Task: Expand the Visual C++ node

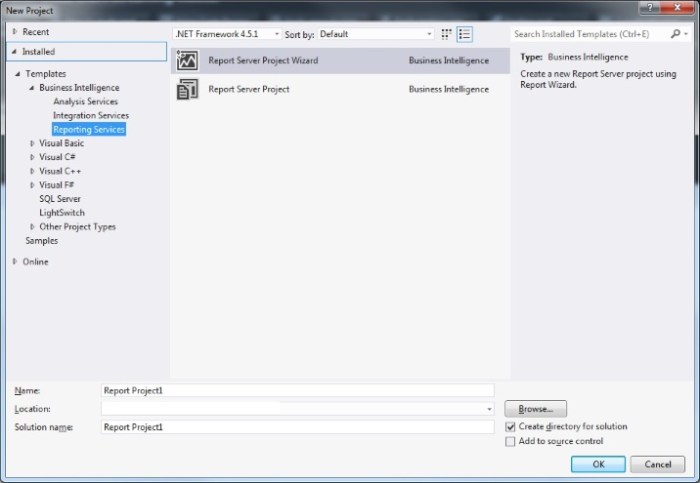Action: tap(32, 171)
